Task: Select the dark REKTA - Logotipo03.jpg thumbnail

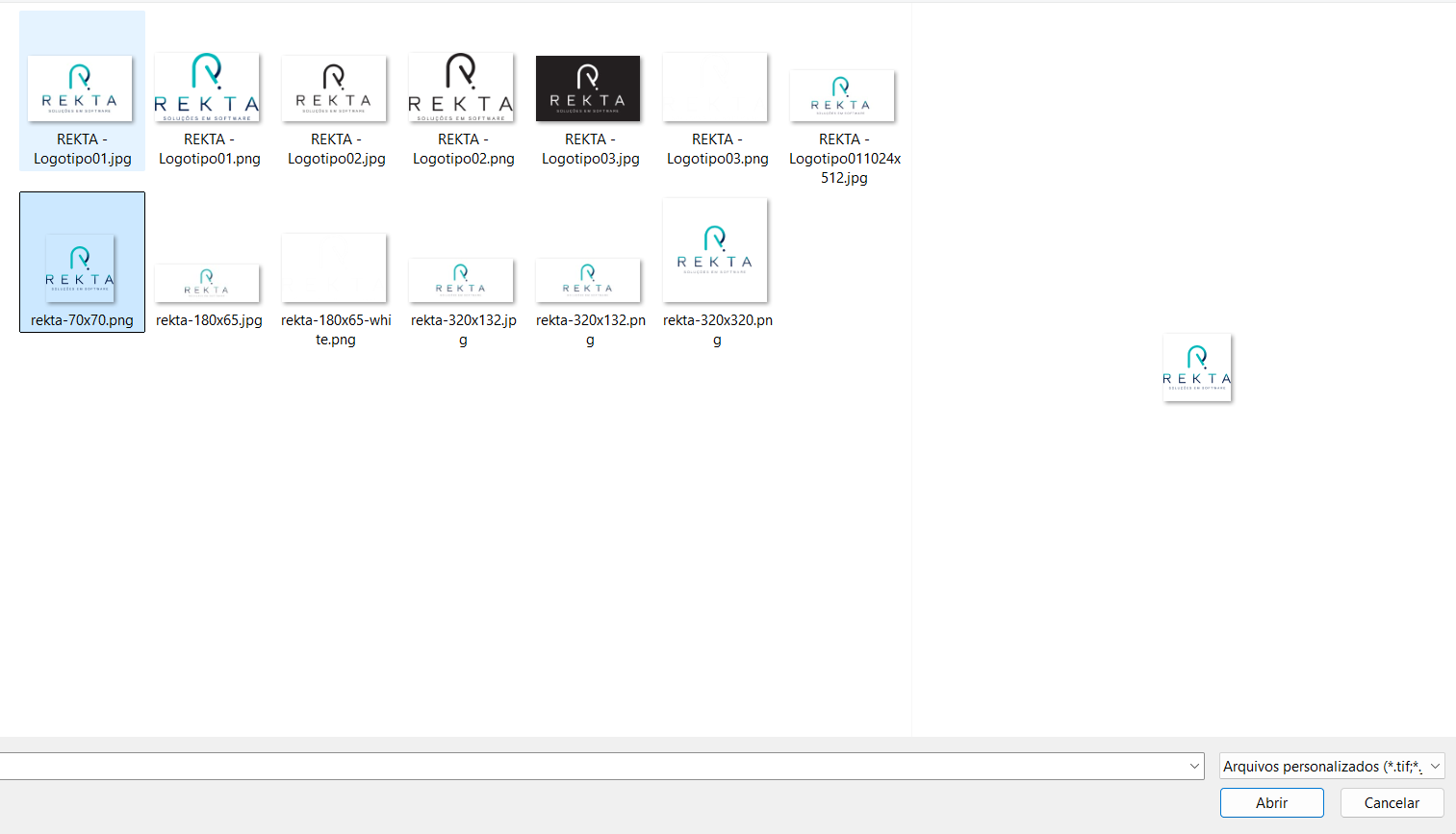Action: pos(588,88)
